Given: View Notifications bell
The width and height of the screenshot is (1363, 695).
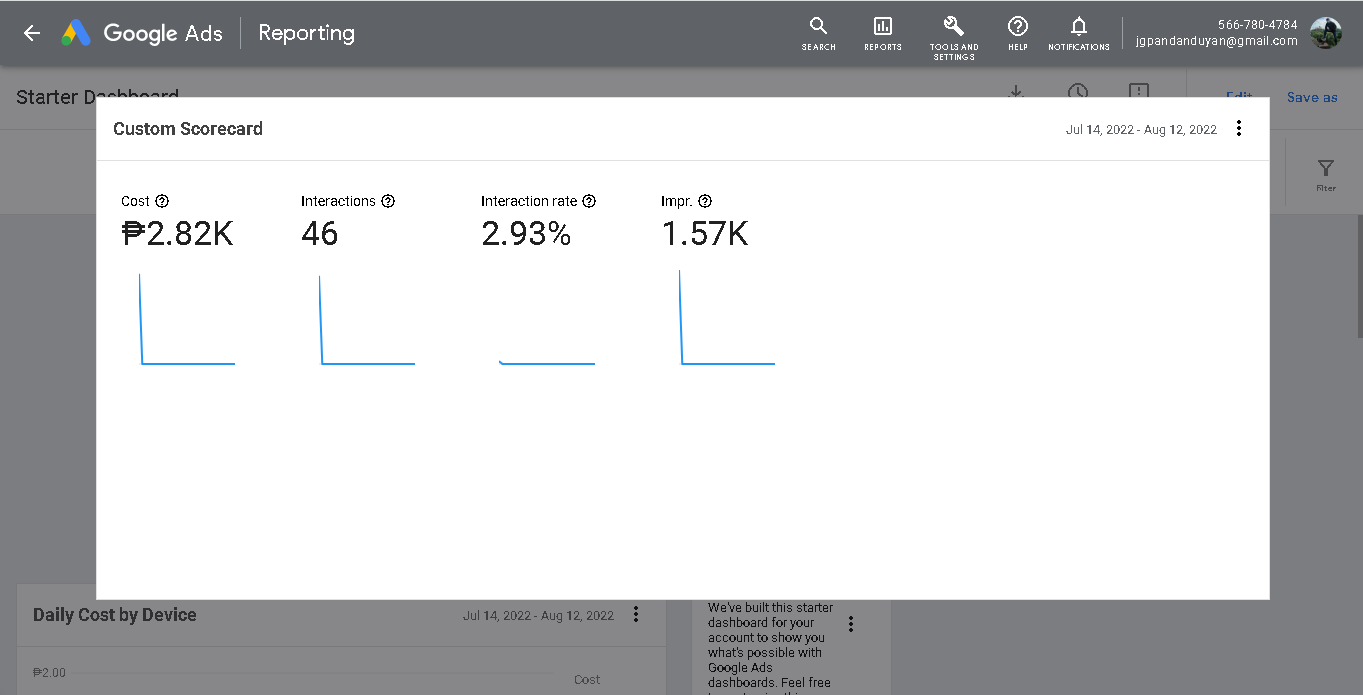Looking at the screenshot, I should [x=1078, y=33].
